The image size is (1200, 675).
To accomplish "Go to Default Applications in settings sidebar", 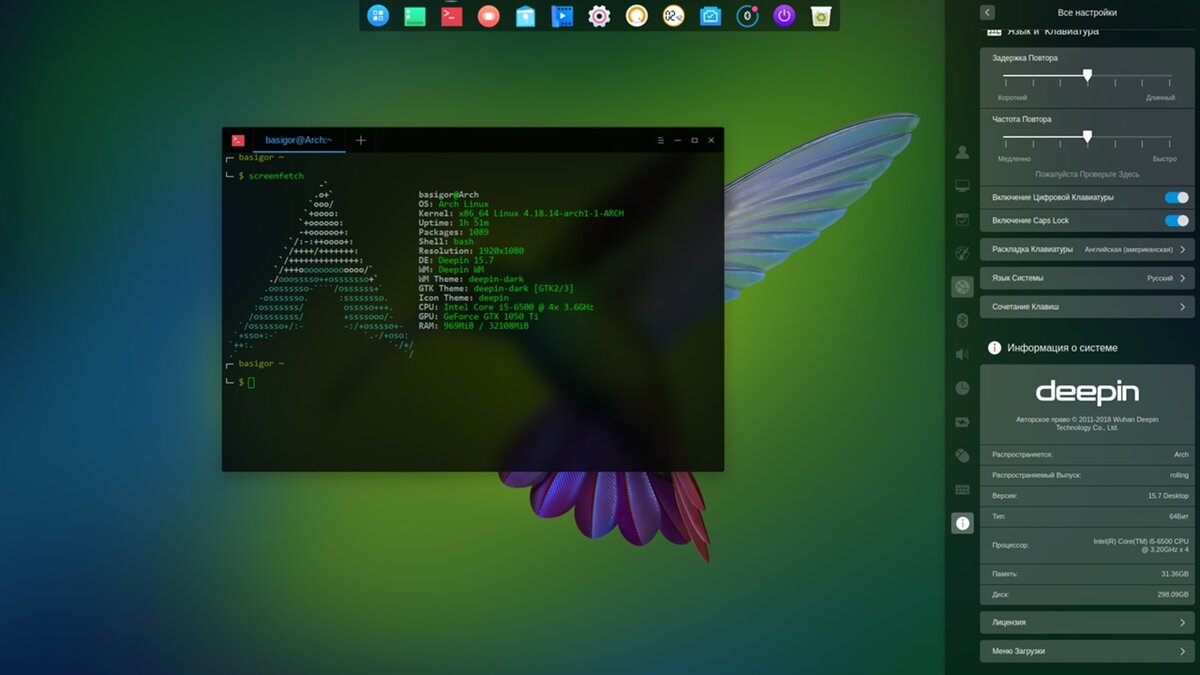I will 962,219.
